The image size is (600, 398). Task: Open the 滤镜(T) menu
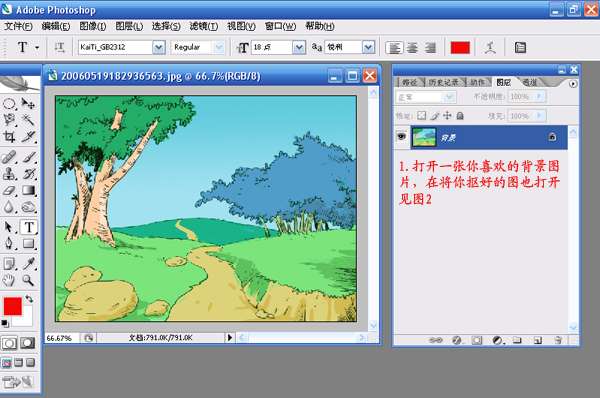[x=204, y=26]
